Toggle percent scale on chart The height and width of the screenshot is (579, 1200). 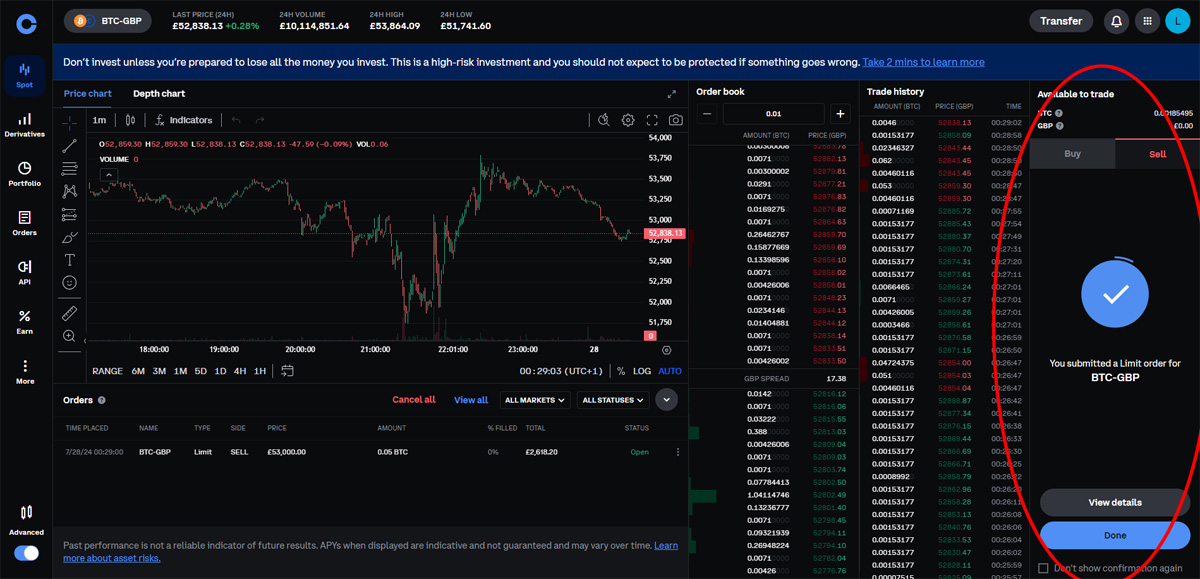[620, 371]
